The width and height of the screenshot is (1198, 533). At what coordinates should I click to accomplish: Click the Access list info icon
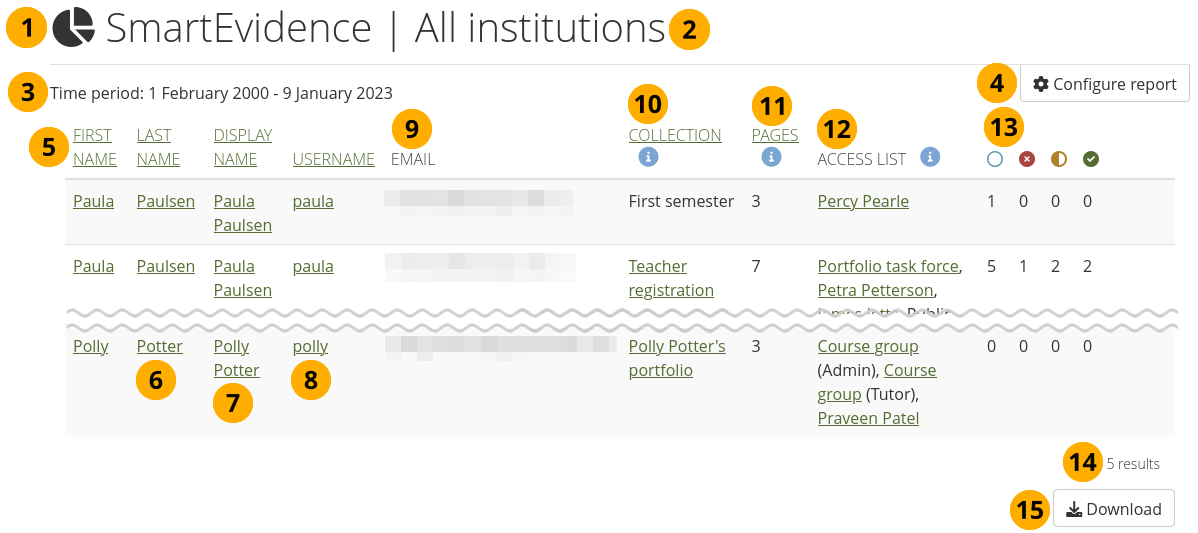point(930,157)
